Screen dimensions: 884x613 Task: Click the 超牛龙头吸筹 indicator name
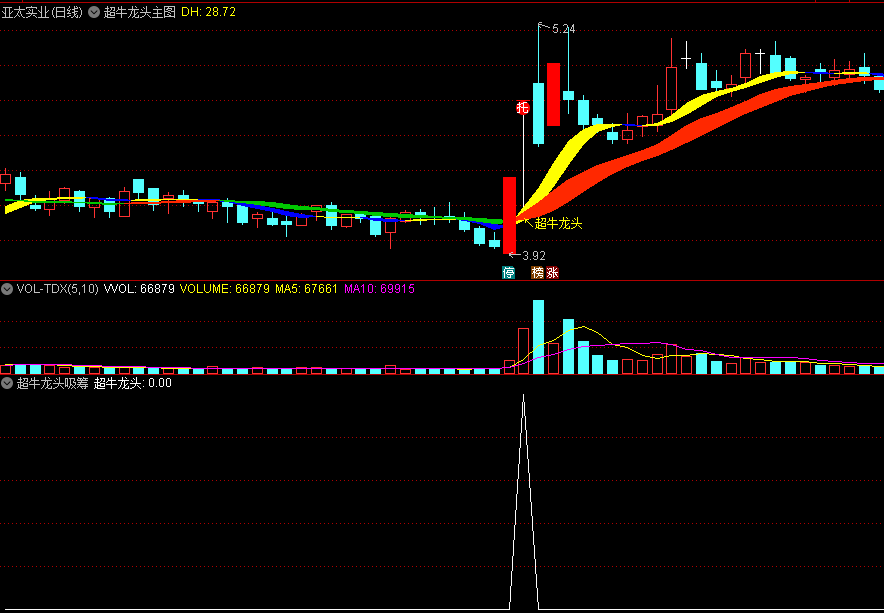(52, 383)
